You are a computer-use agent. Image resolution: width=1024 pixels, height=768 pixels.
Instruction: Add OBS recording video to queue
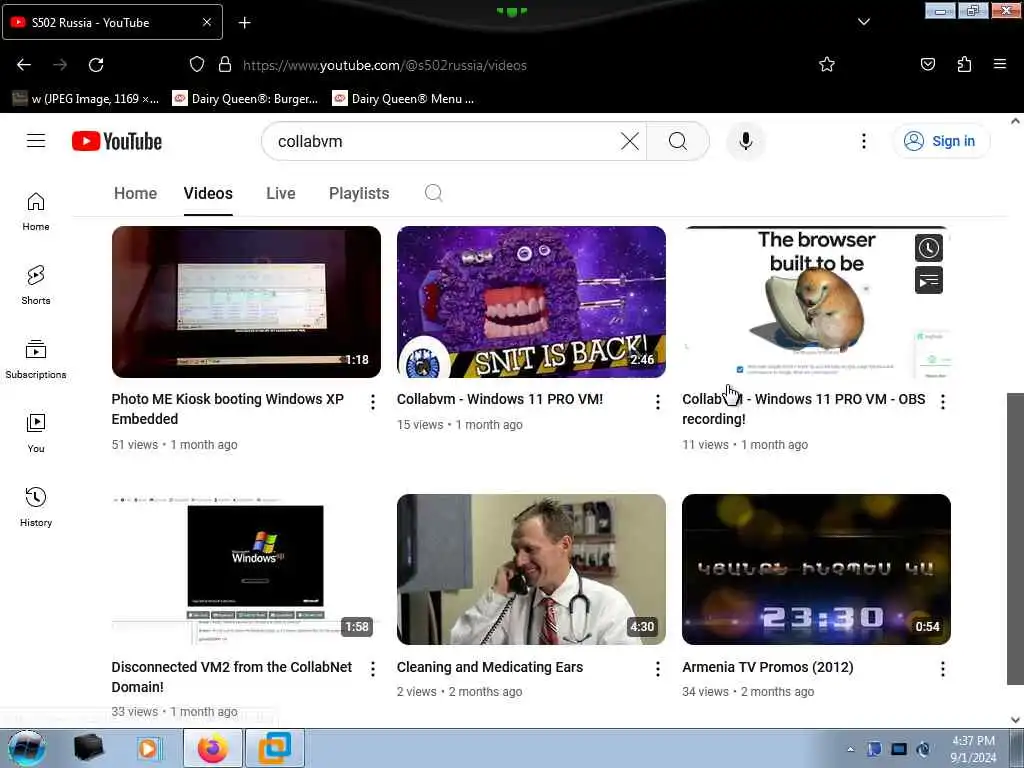pos(928,280)
